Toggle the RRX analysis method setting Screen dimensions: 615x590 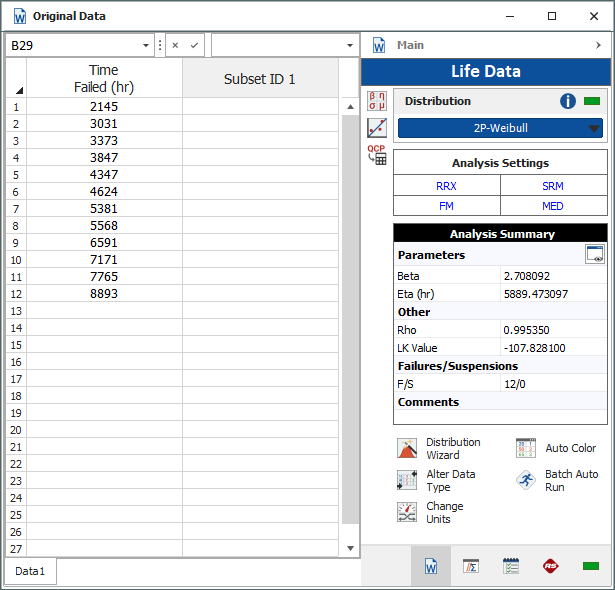point(446,186)
